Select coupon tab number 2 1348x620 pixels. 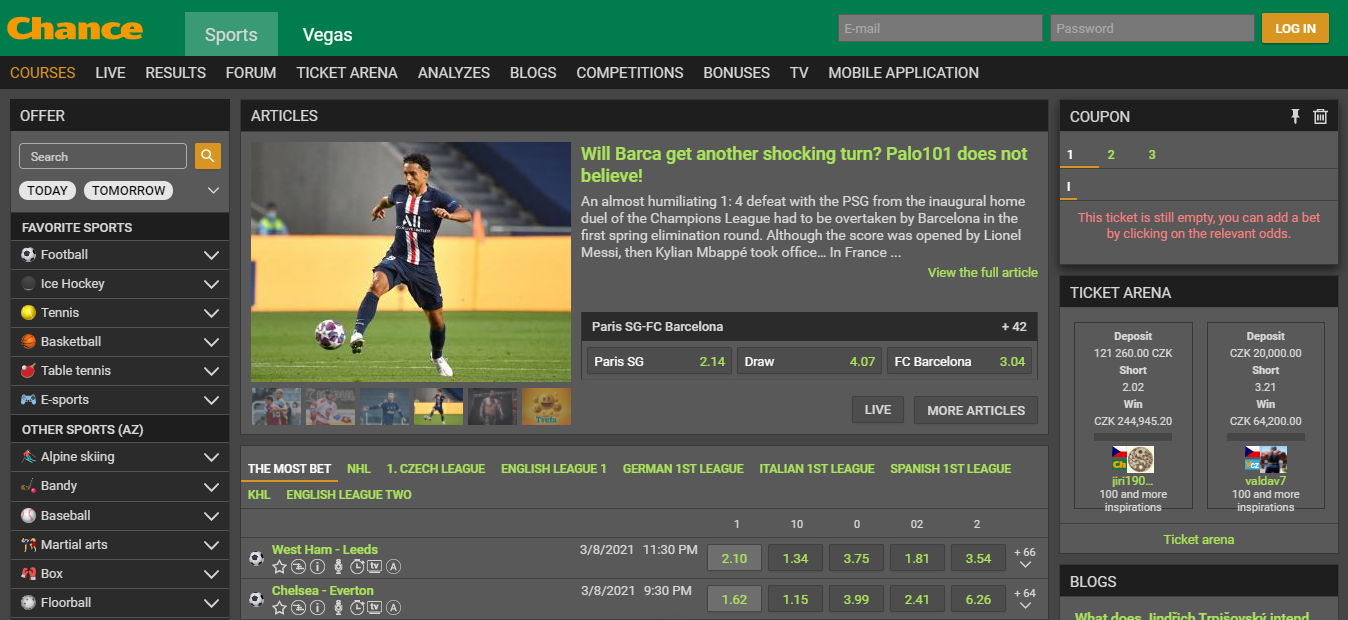coord(1111,155)
